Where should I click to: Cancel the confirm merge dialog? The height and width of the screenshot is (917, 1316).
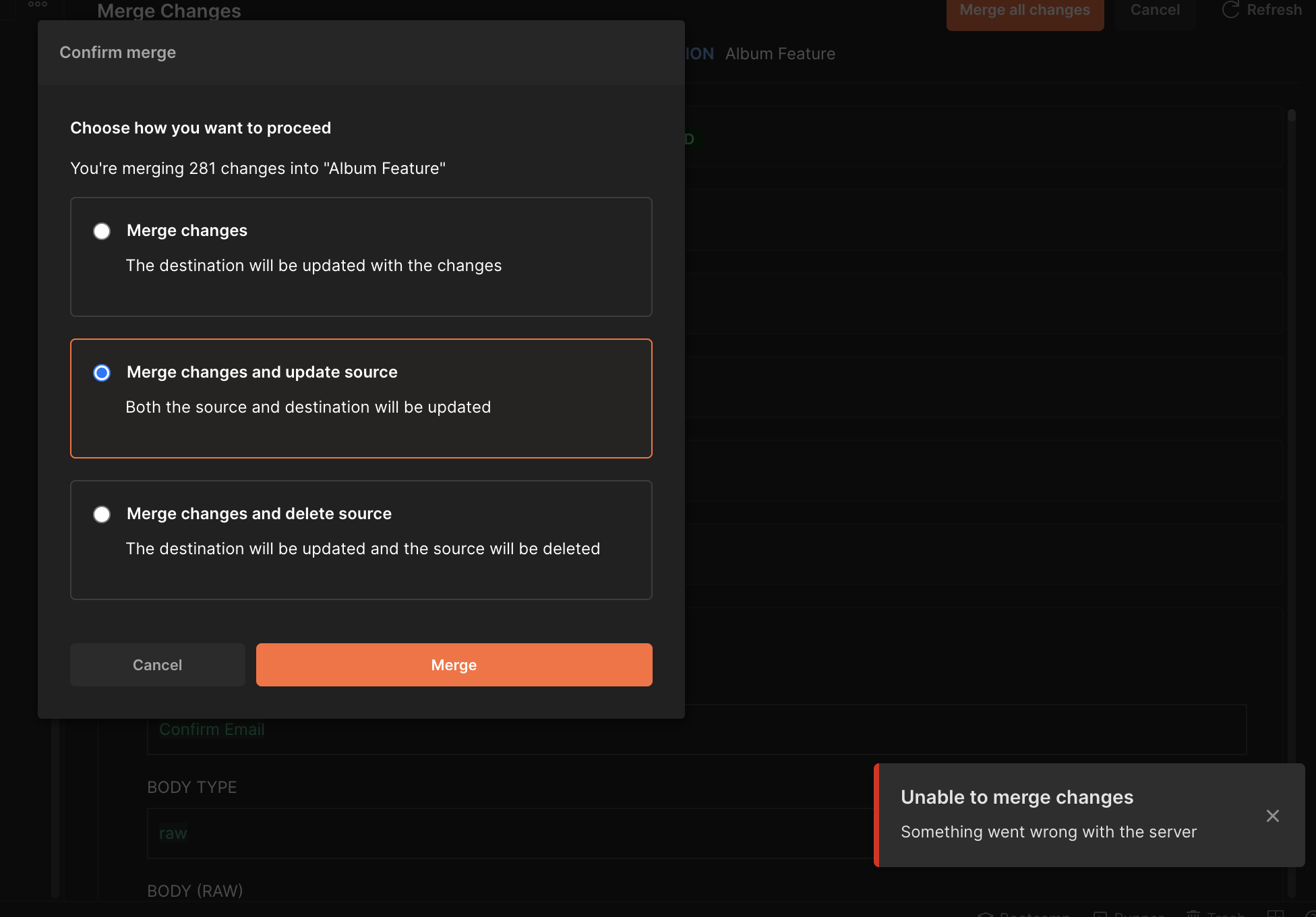point(157,664)
